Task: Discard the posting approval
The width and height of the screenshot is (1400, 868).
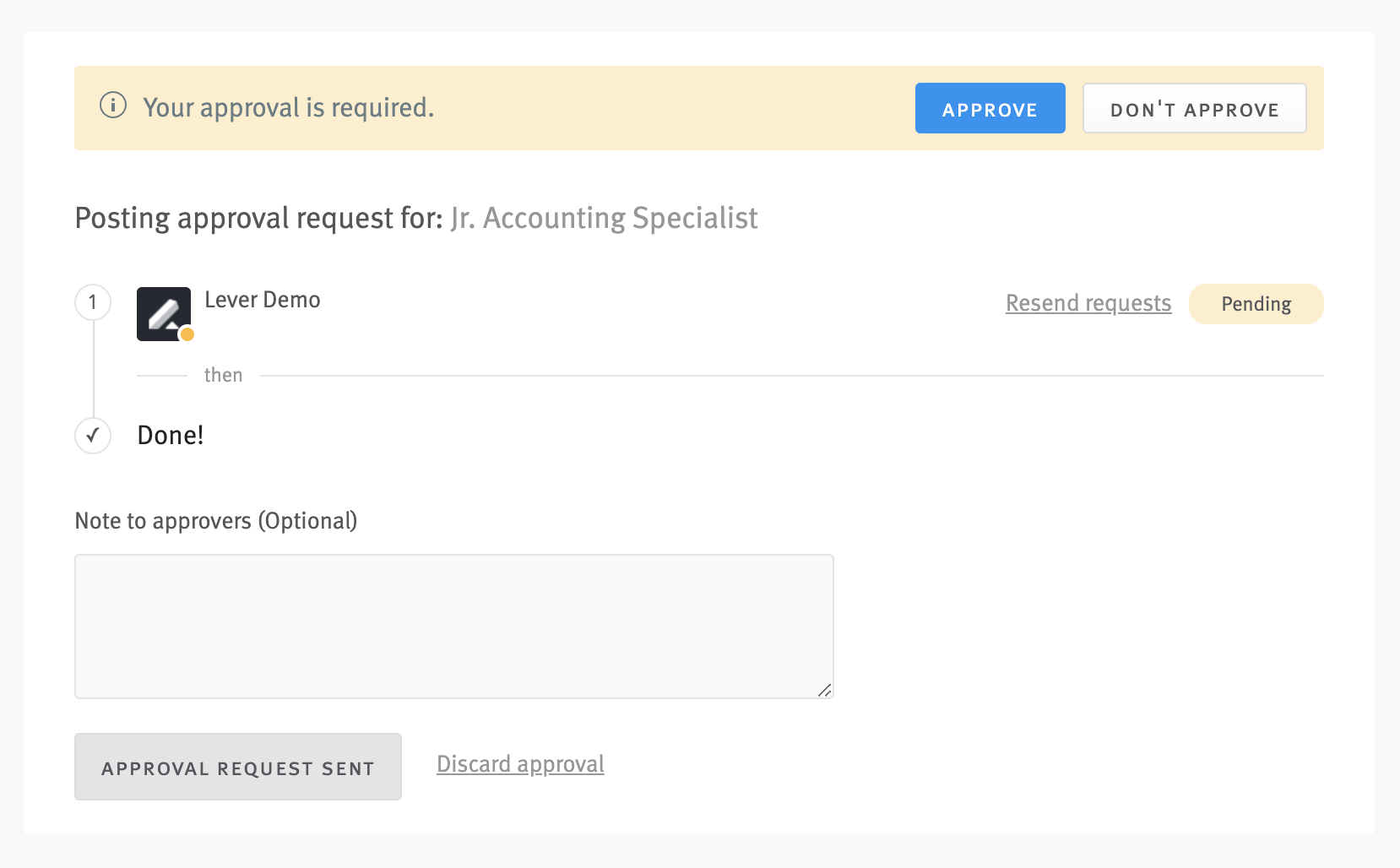Action: tap(519, 764)
